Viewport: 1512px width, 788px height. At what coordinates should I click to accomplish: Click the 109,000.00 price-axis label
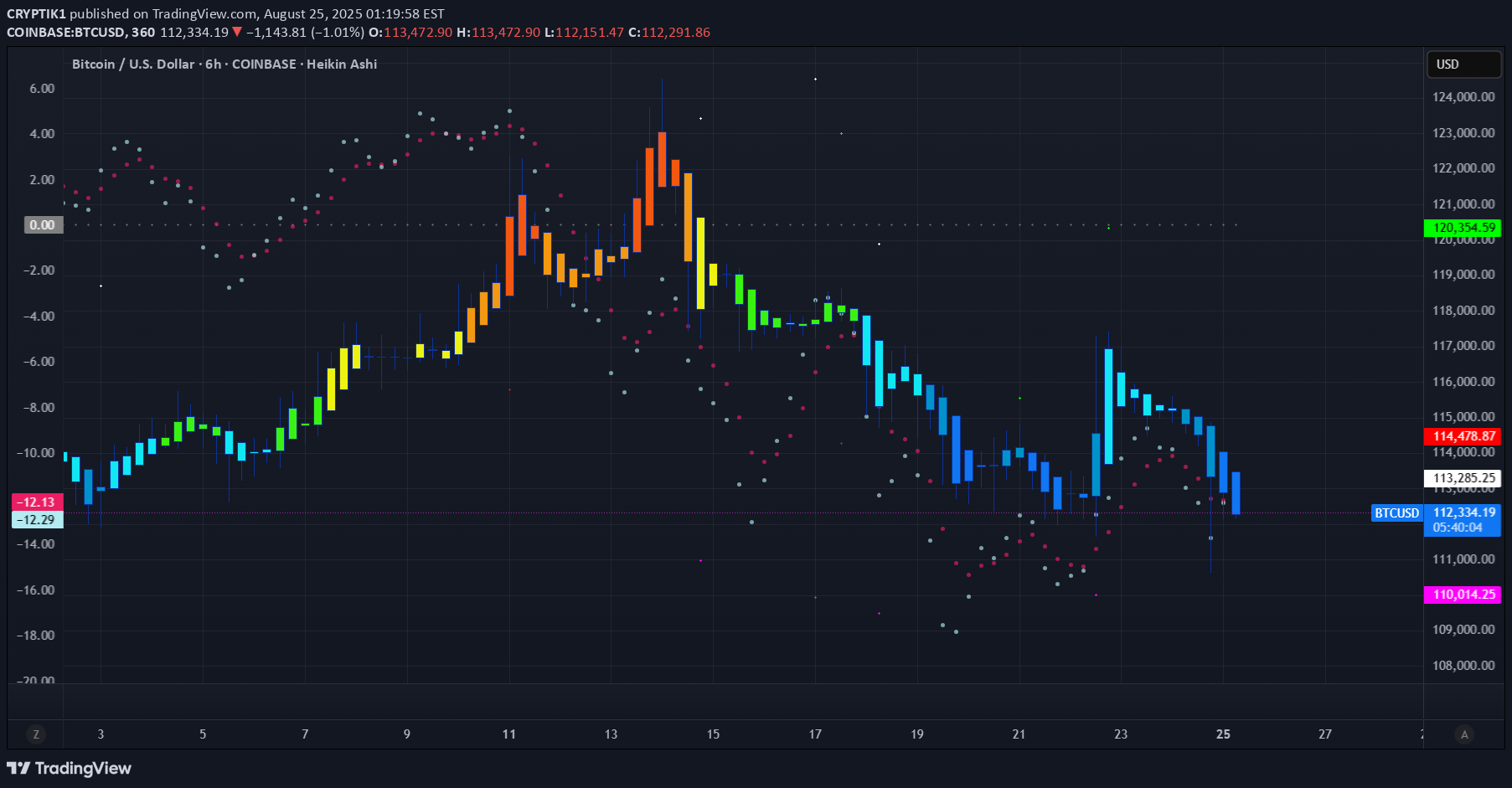coord(1463,629)
